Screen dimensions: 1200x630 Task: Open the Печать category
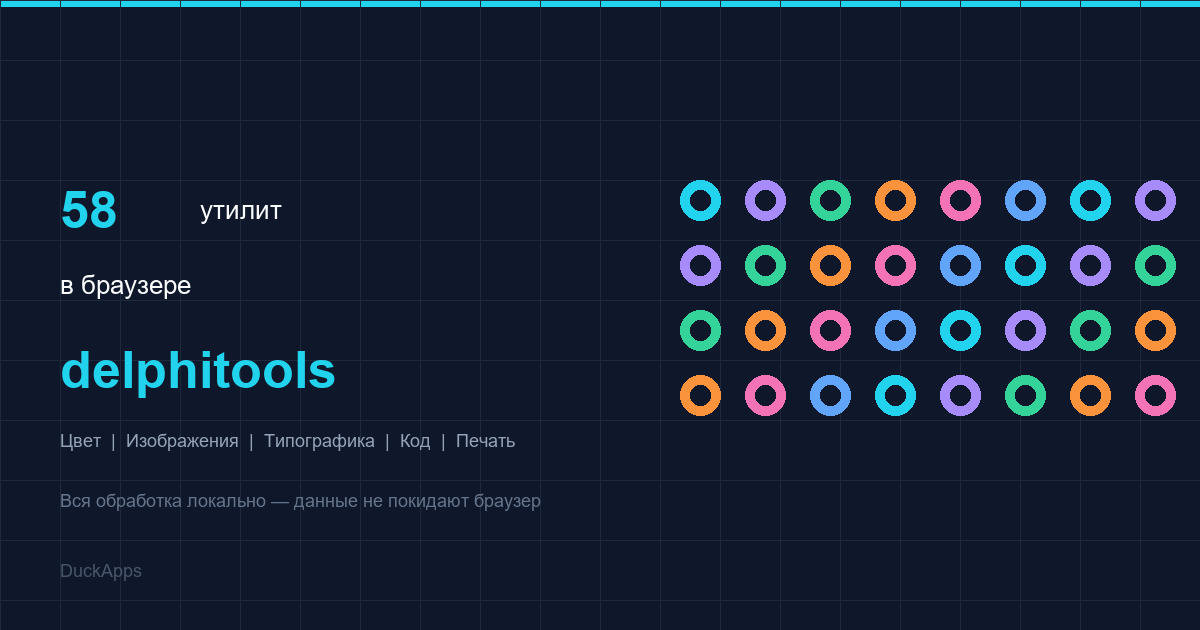coord(485,441)
